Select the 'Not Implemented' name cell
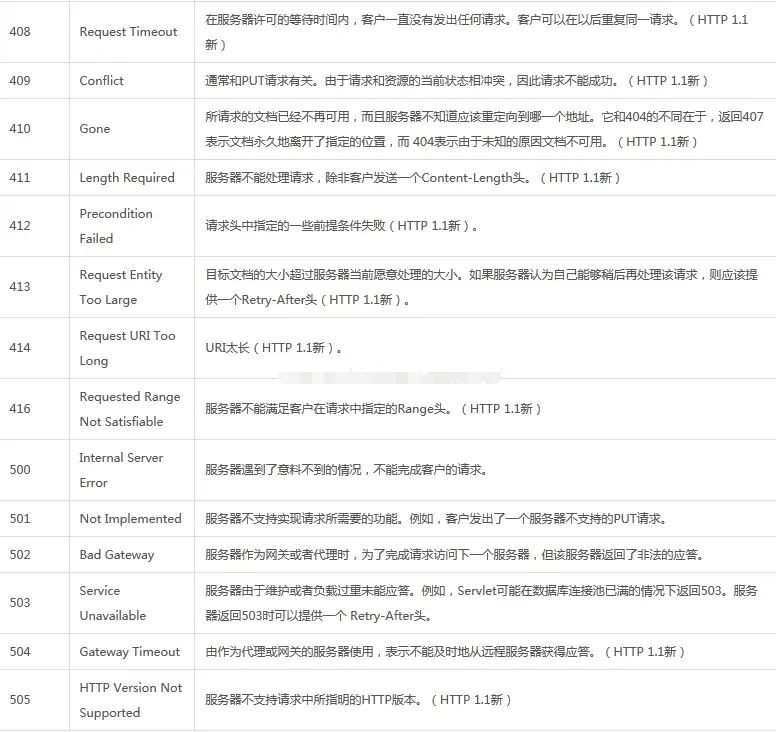The height and width of the screenshot is (732, 776). pyautogui.click(x=130, y=519)
